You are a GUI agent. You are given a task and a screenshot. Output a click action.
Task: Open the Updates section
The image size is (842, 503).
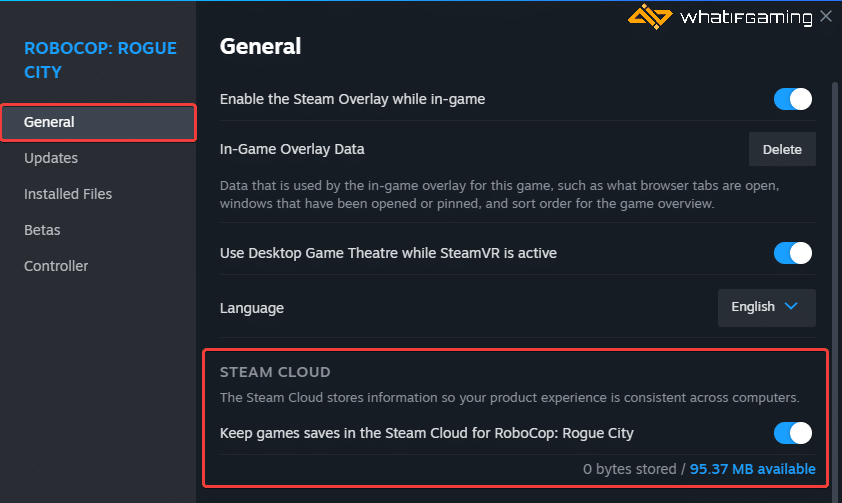click(x=51, y=158)
